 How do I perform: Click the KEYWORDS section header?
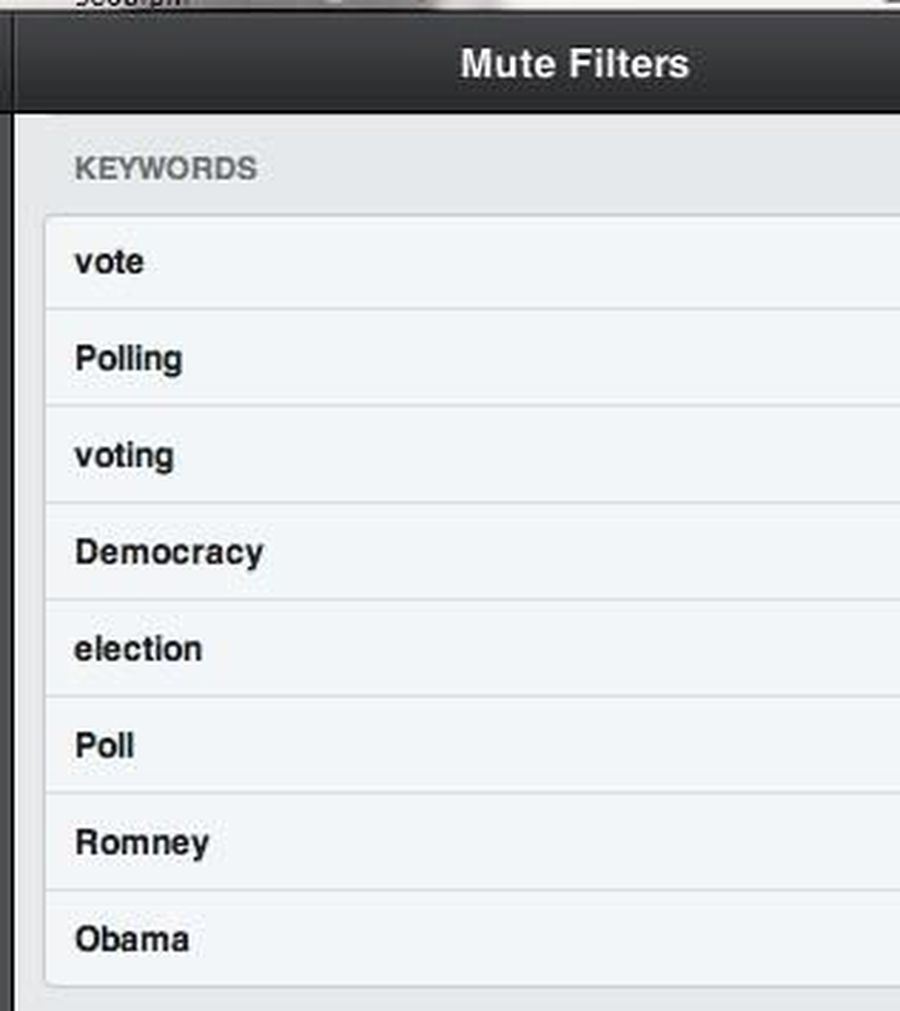pyautogui.click(x=165, y=168)
